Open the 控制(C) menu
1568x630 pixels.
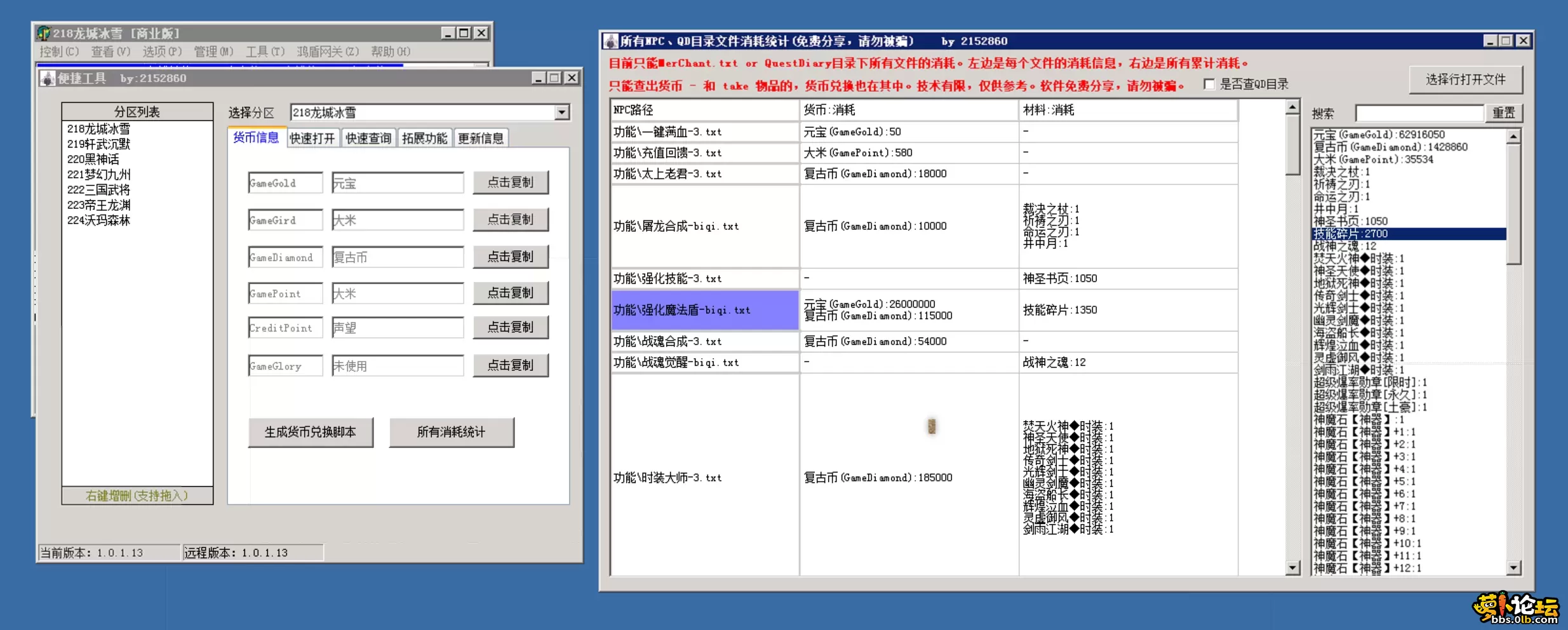[59, 51]
